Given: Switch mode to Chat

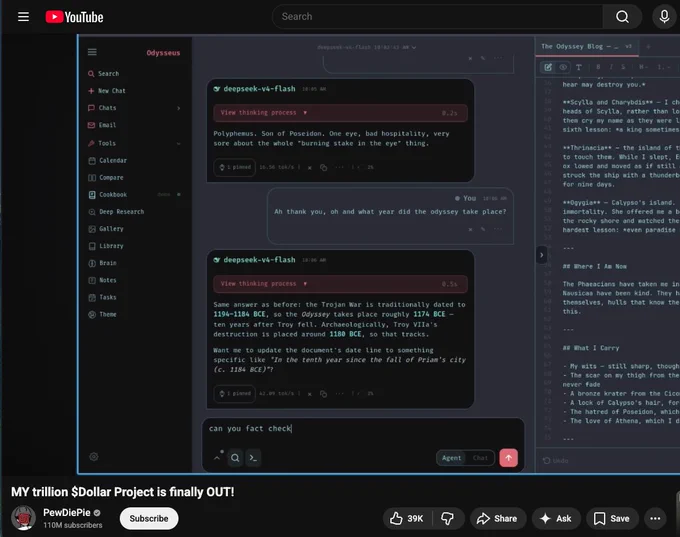Looking at the screenshot, I should [x=480, y=458].
